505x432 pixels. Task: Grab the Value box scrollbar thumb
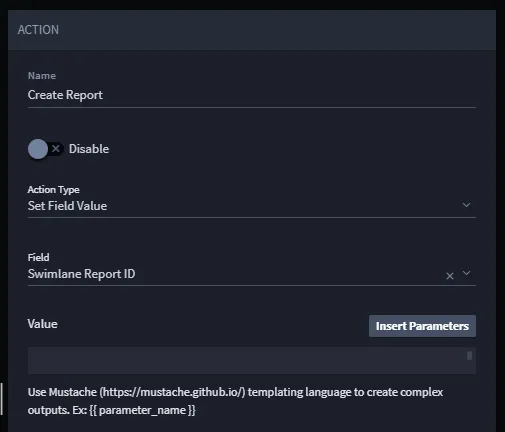tap(469, 356)
